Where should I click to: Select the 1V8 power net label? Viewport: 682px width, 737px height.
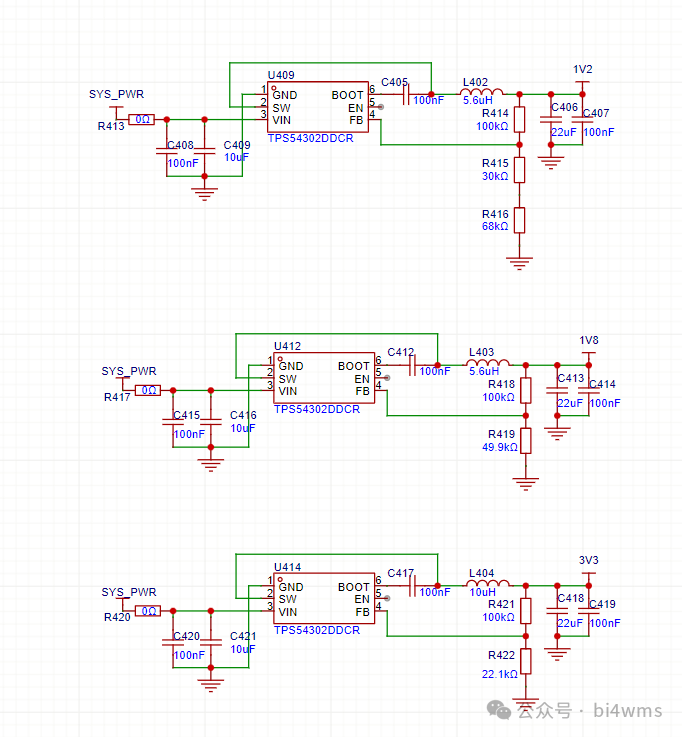[589, 340]
